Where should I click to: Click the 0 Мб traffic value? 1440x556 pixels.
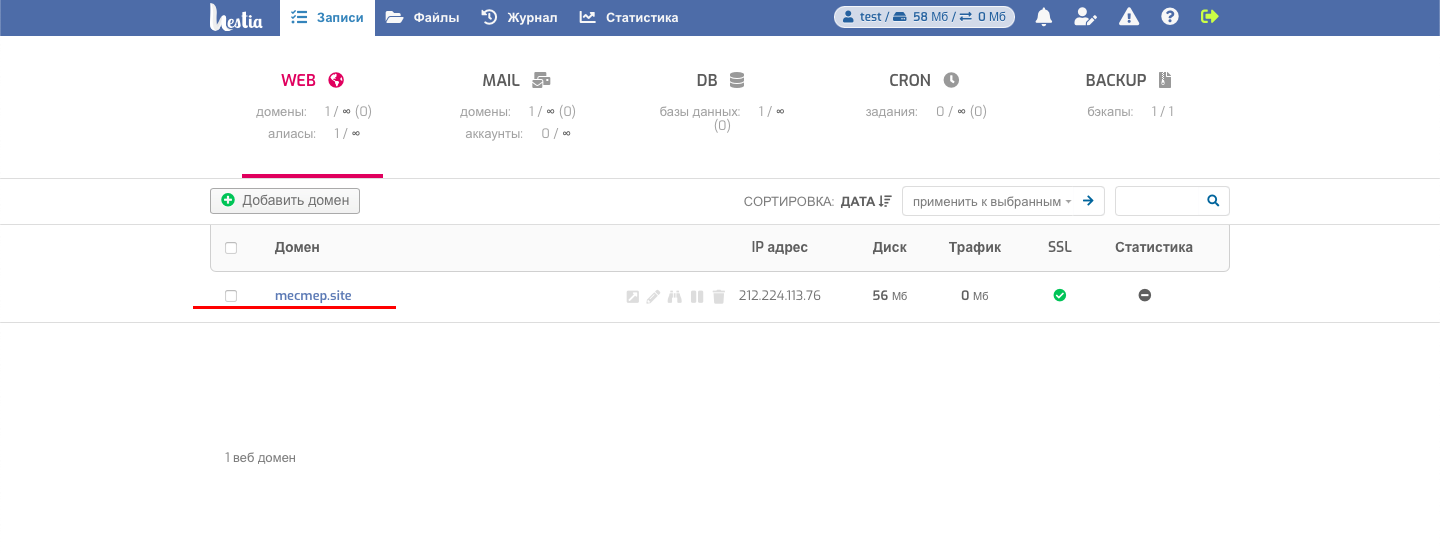point(974,296)
